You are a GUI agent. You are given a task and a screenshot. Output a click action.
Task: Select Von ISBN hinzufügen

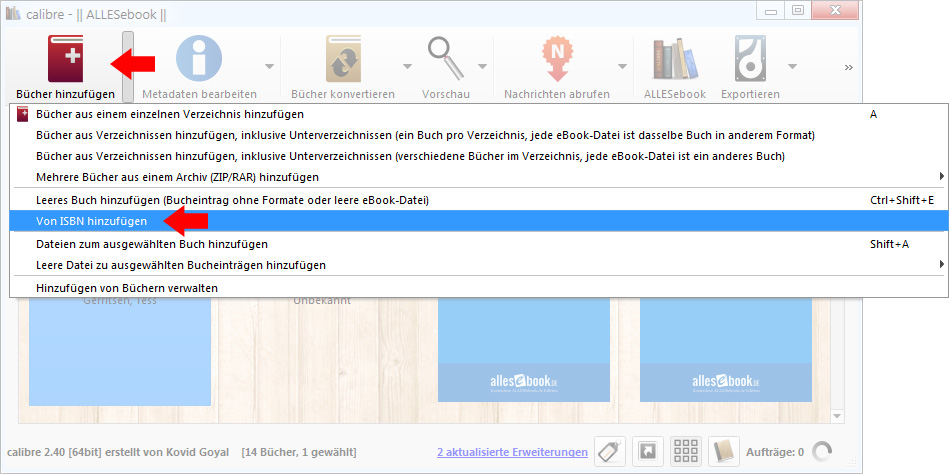coord(479,221)
